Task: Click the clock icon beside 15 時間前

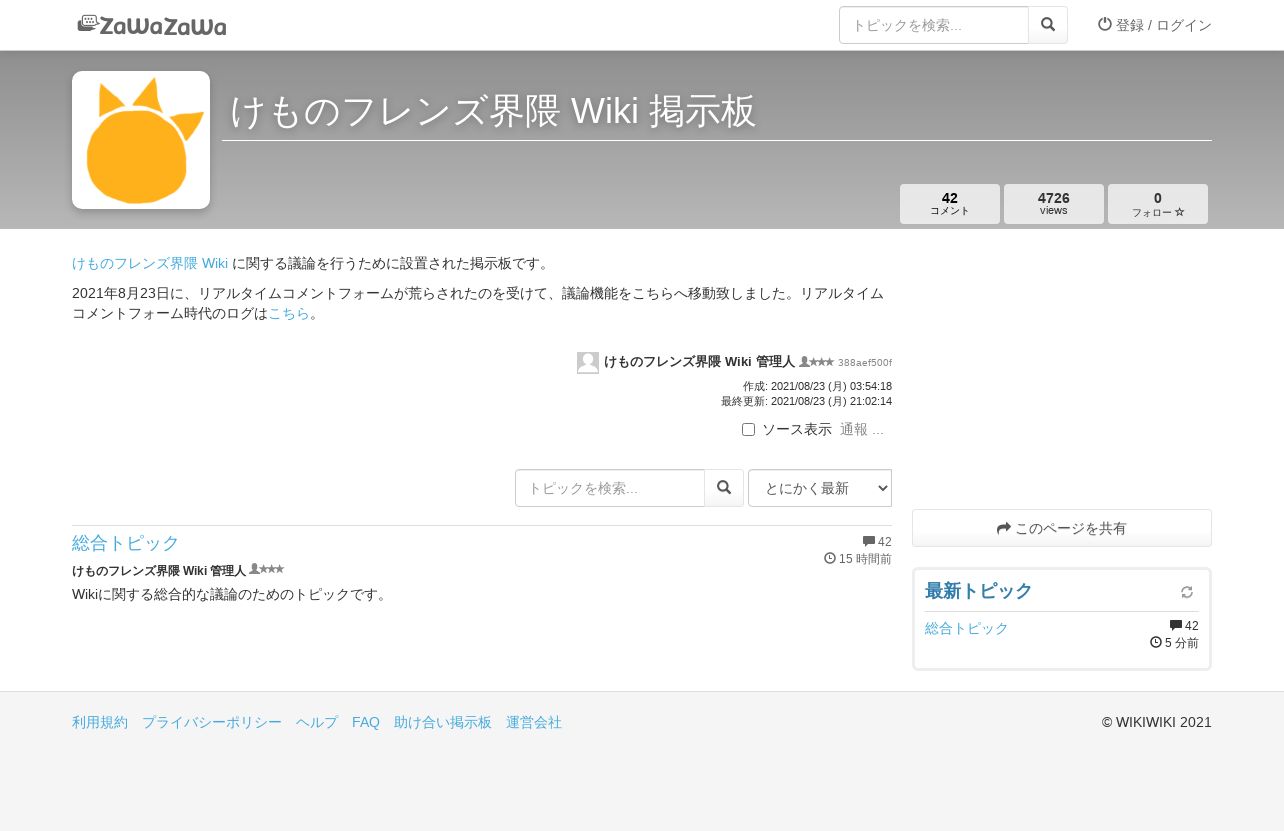Action: [x=830, y=558]
